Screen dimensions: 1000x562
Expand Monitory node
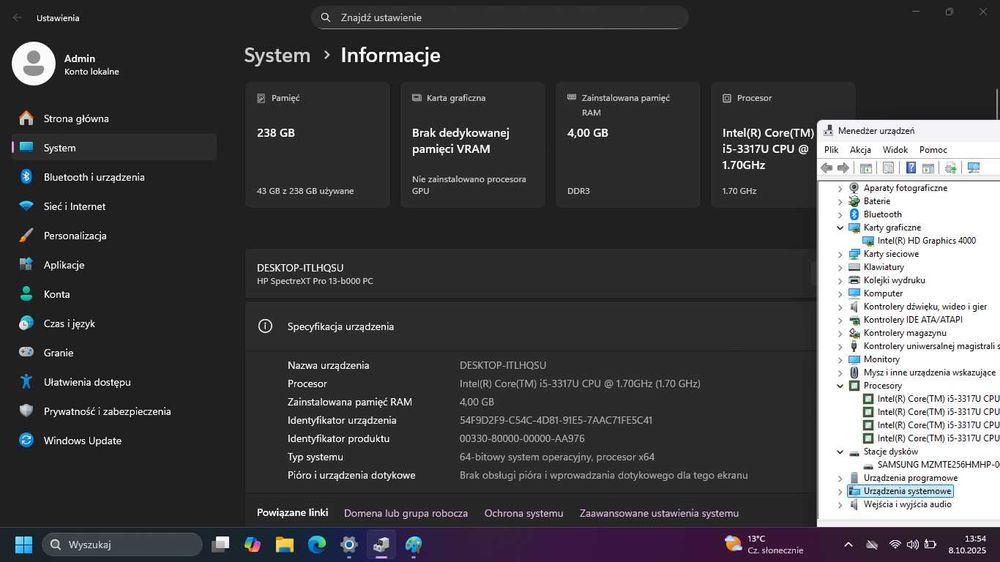pos(840,360)
